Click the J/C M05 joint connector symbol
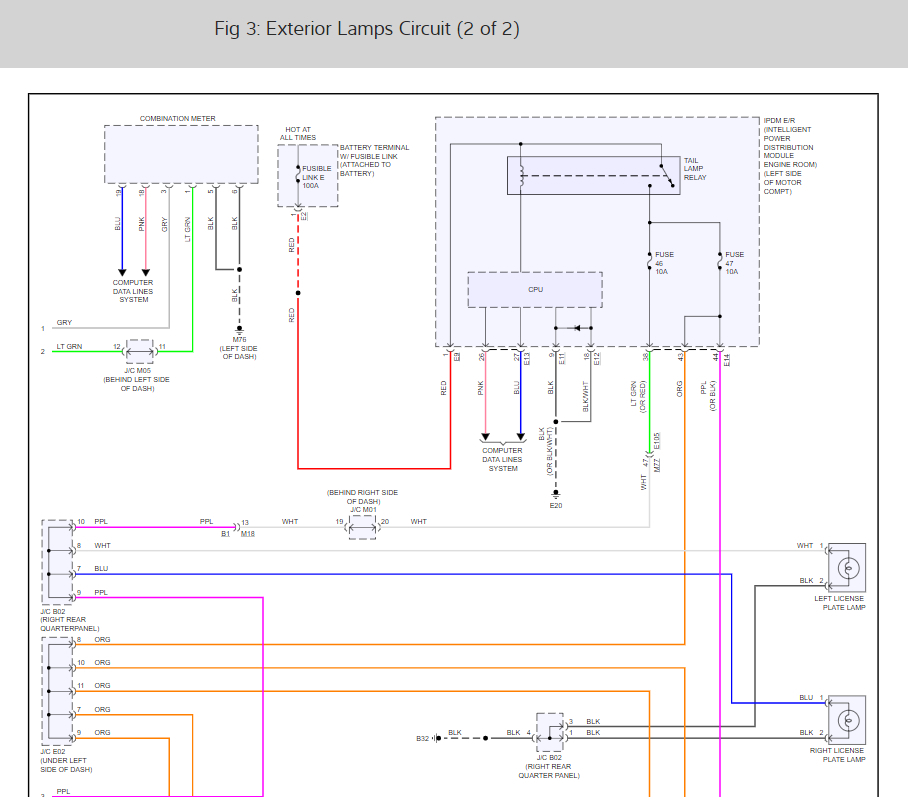The image size is (908, 811). (140, 352)
